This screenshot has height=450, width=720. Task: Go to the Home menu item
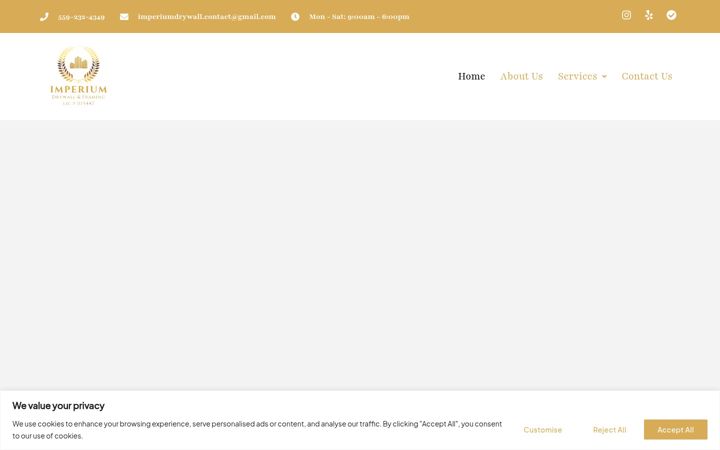click(472, 76)
